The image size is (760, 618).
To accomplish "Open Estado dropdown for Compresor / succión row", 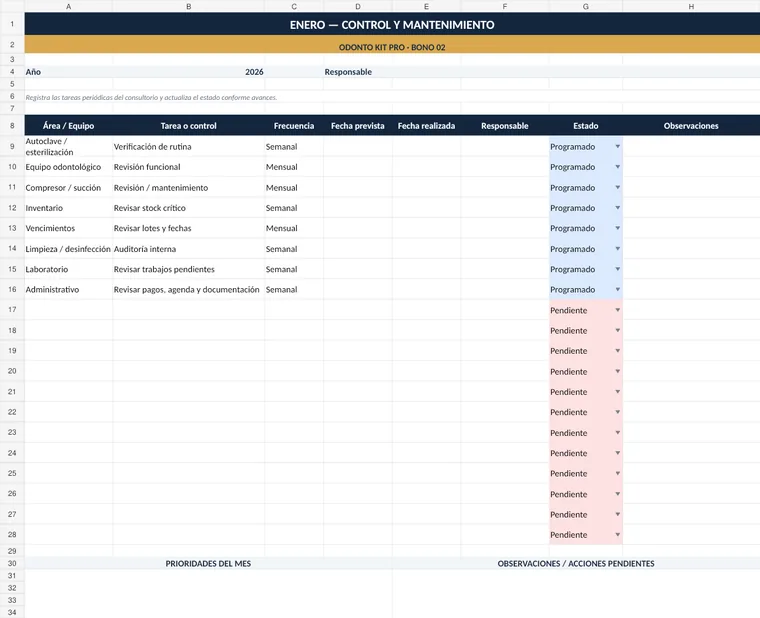I will [x=618, y=188].
